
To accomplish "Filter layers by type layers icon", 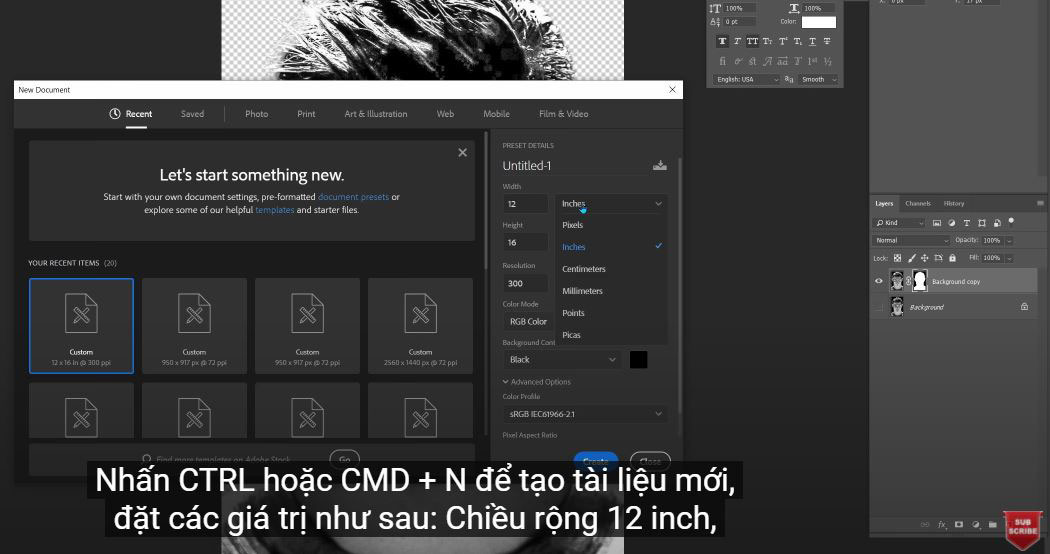I will tap(967, 223).
